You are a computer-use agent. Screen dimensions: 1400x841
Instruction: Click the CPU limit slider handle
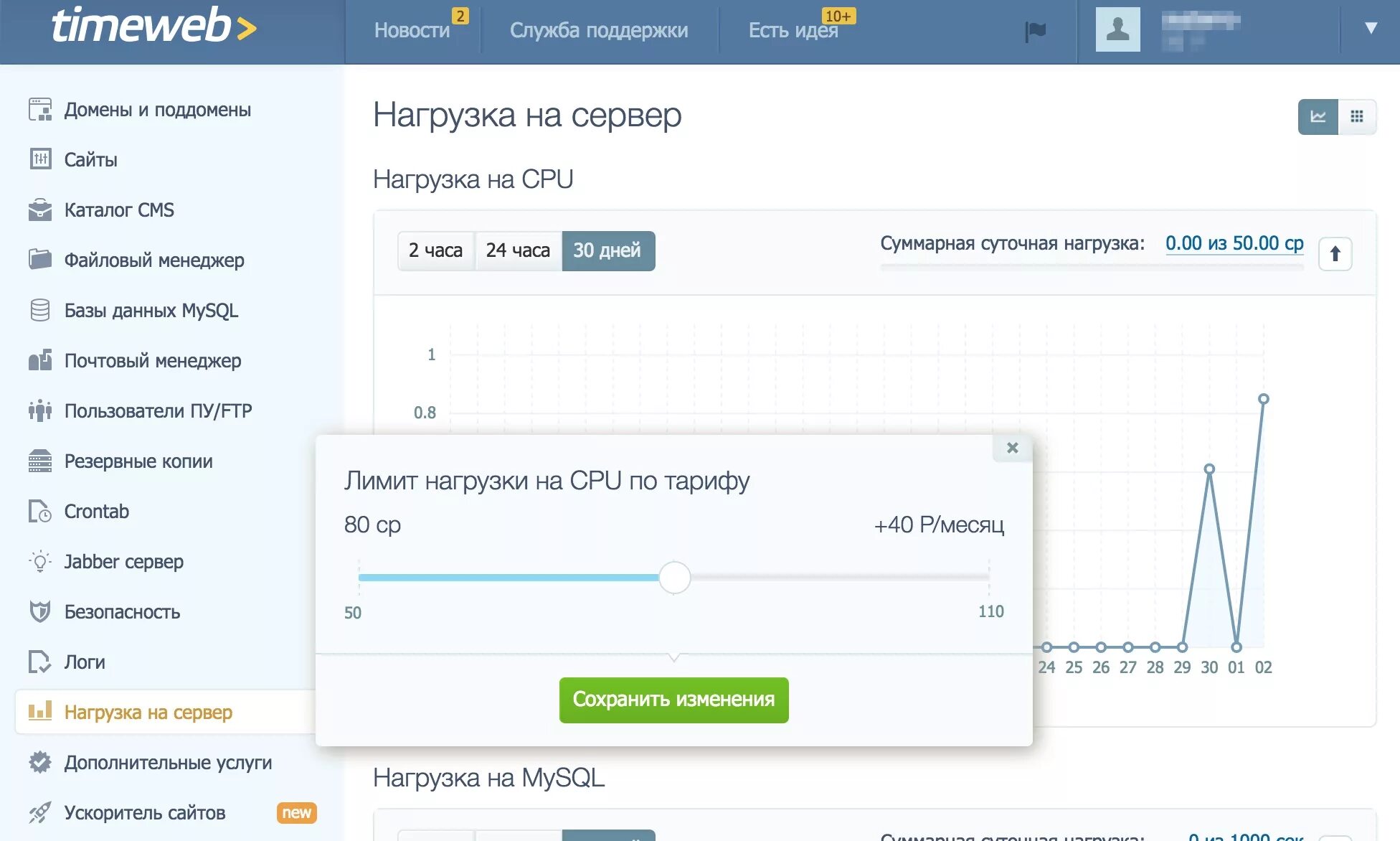click(674, 578)
